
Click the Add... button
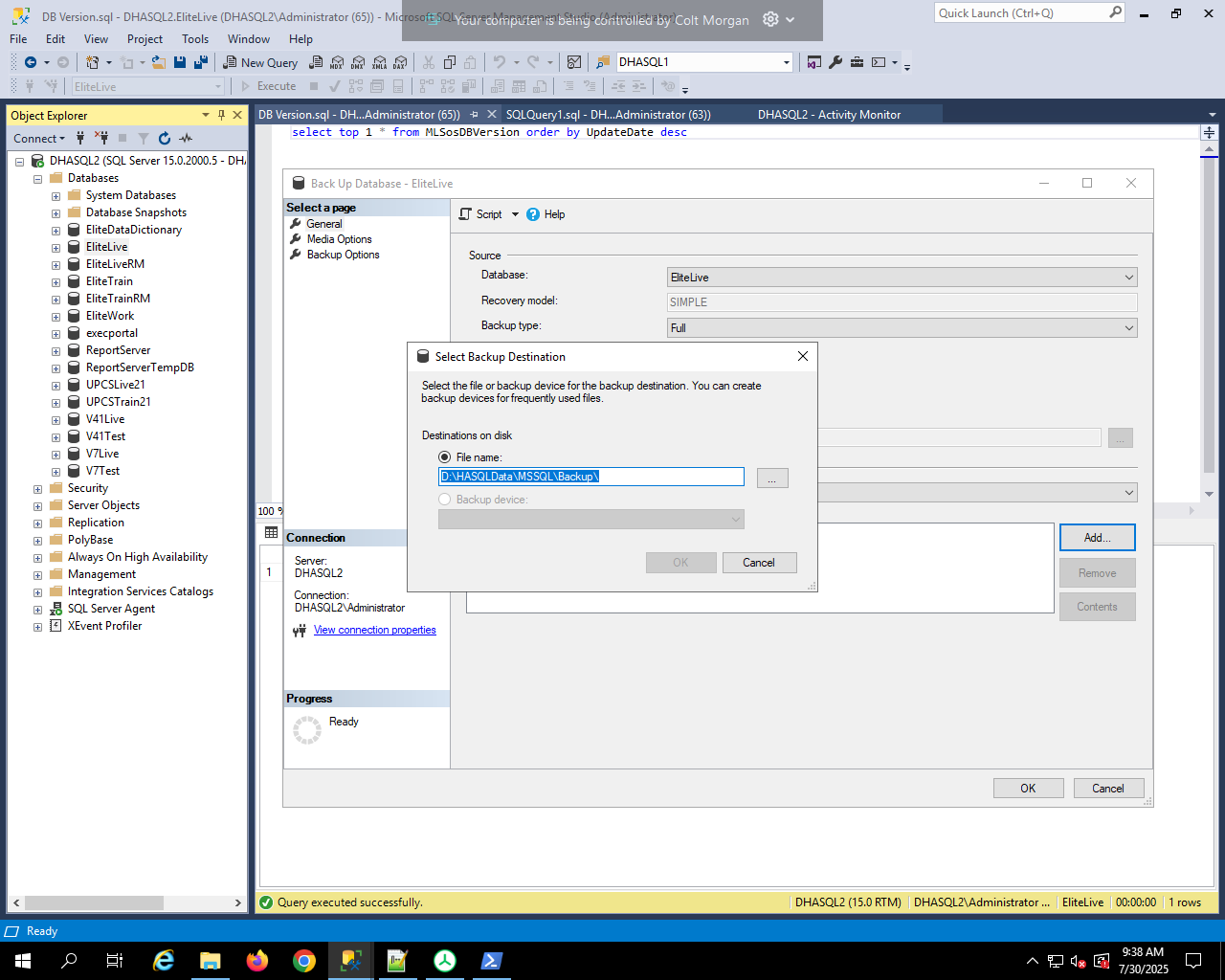click(1098, 538)
